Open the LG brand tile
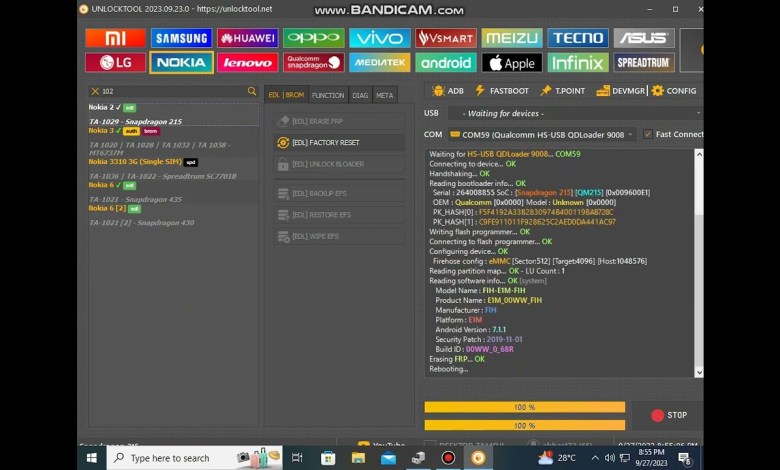This screenshot has width=780, height=470. (x=115, y=63)
